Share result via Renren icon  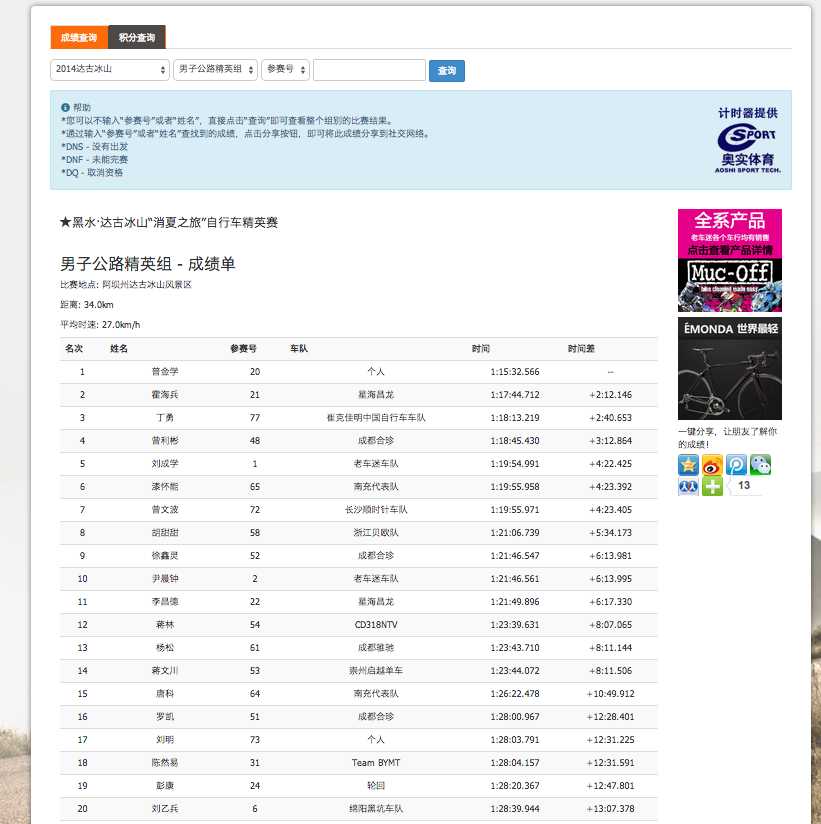[688, 486]
